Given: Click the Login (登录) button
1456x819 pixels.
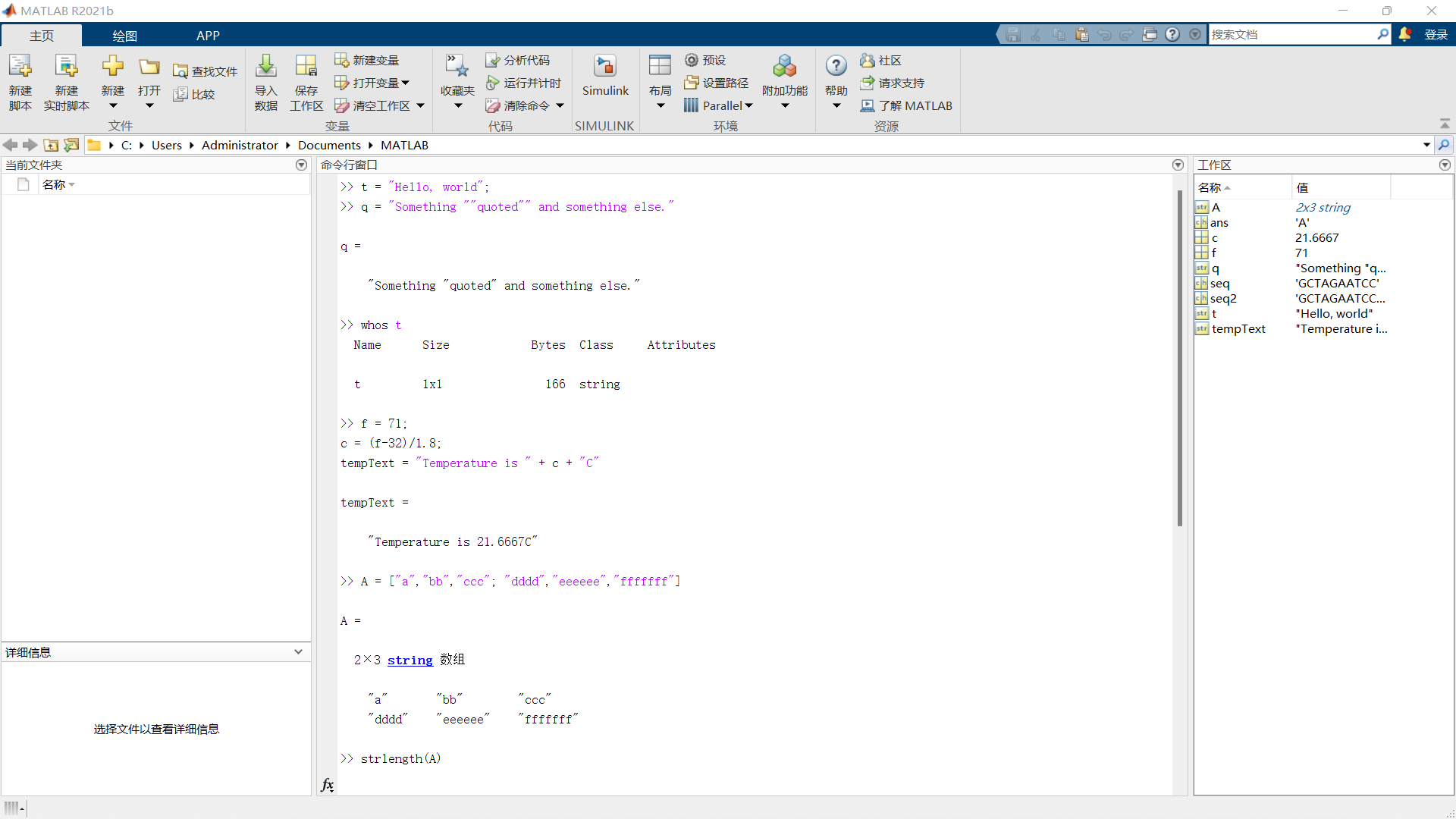Looking at the screenshot, I should point(1436,34).
